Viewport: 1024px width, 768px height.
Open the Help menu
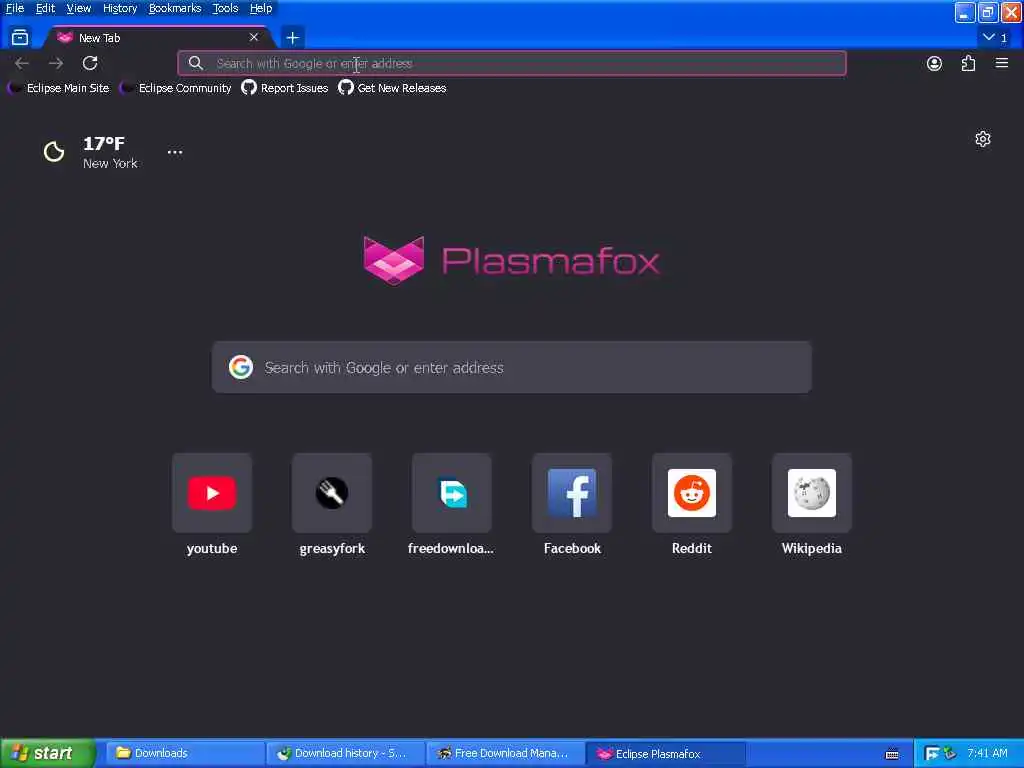[x=261, y=8]
